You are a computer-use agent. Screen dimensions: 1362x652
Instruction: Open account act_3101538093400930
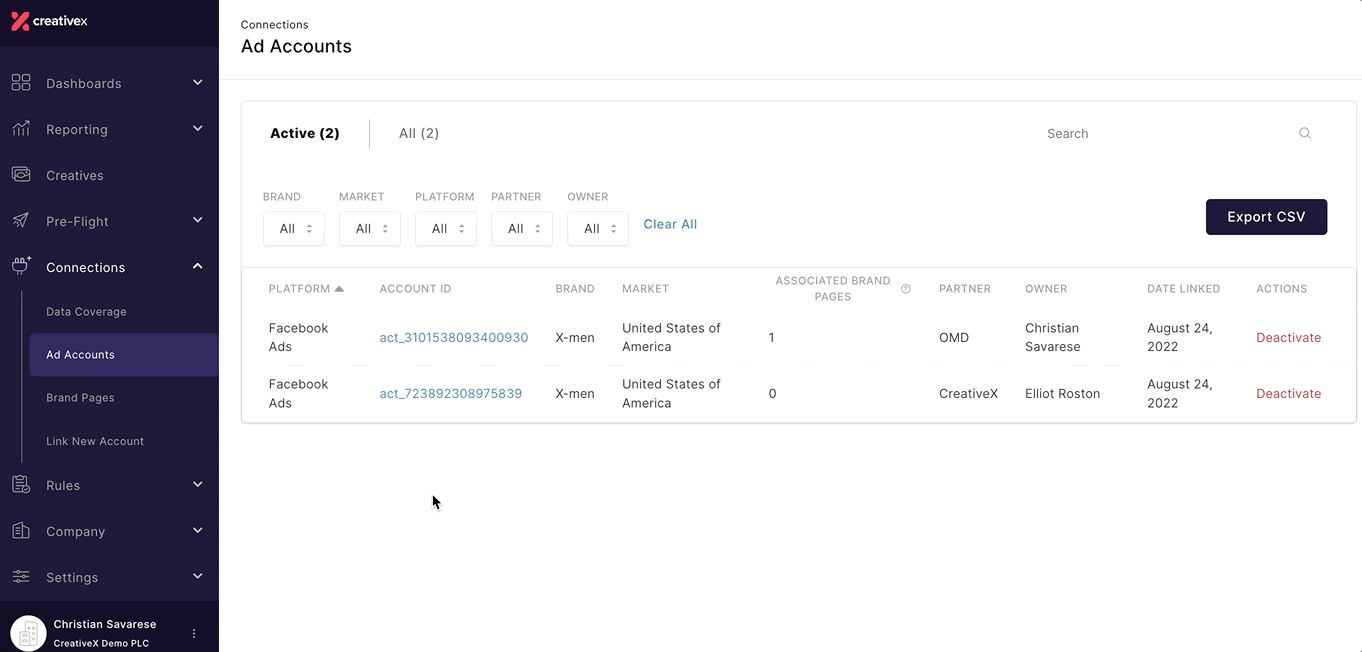tap(454, 338)
